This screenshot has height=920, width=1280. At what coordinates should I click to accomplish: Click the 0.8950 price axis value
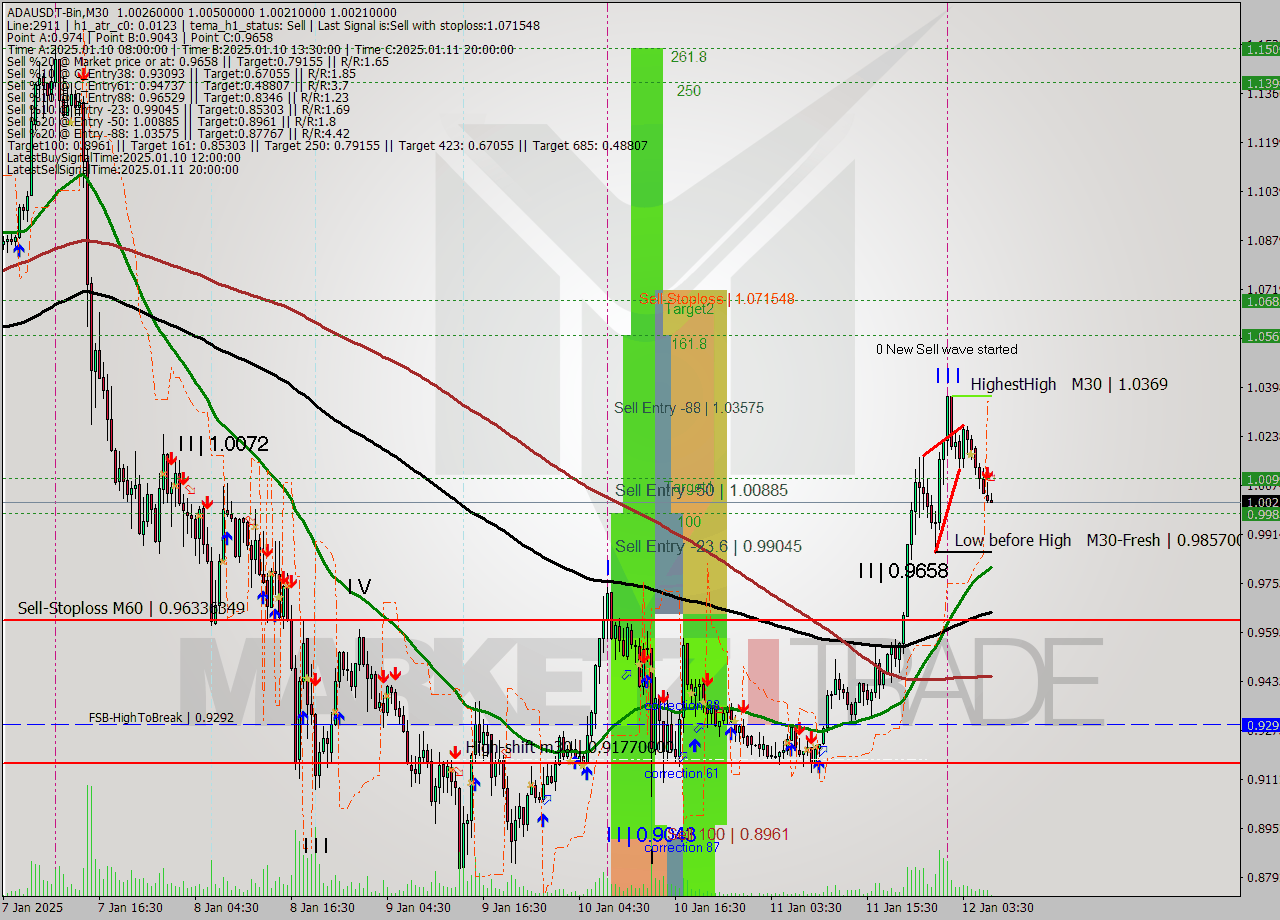click(1263, 828)
